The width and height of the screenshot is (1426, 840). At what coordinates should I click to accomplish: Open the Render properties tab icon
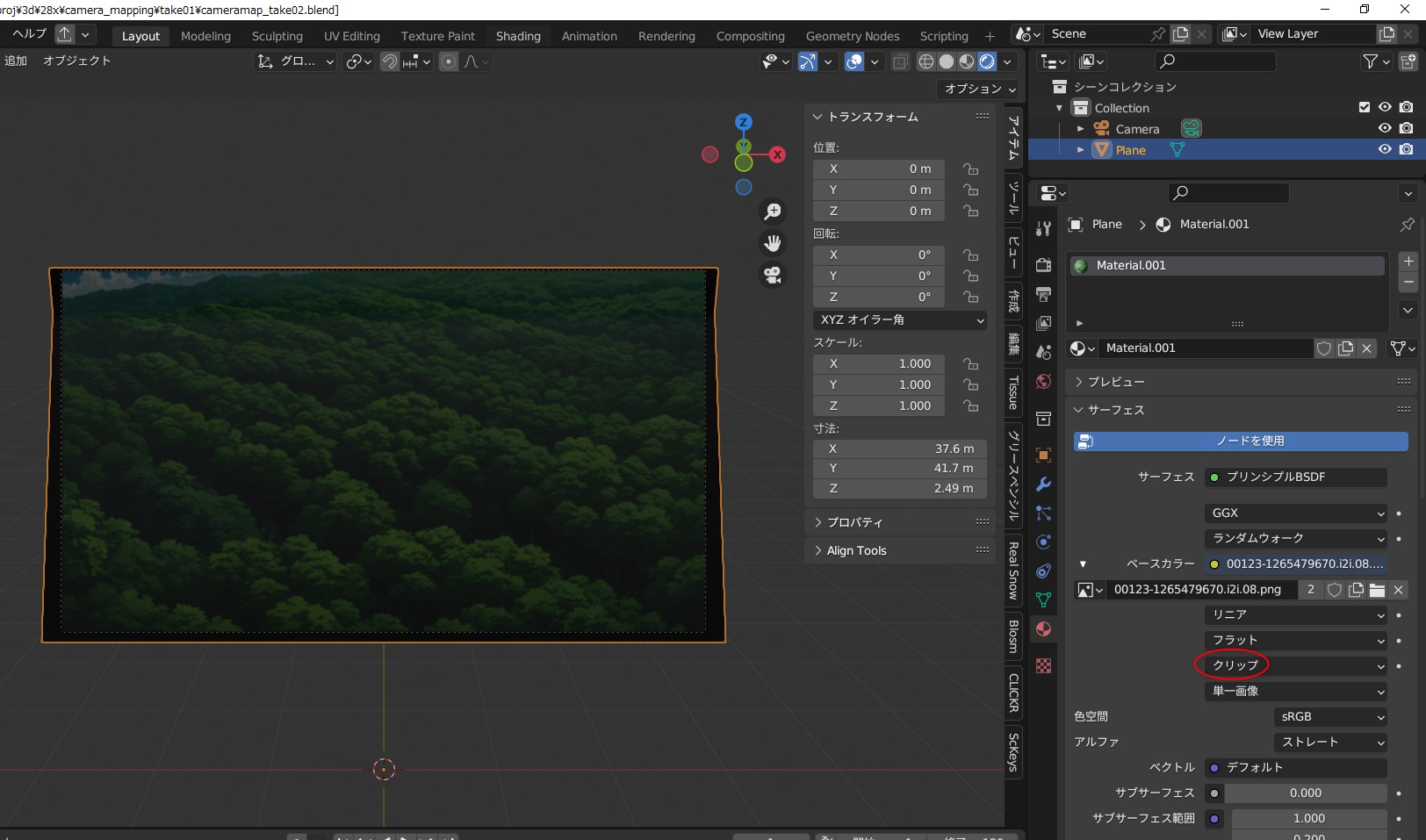click(x=1043, y=265)
